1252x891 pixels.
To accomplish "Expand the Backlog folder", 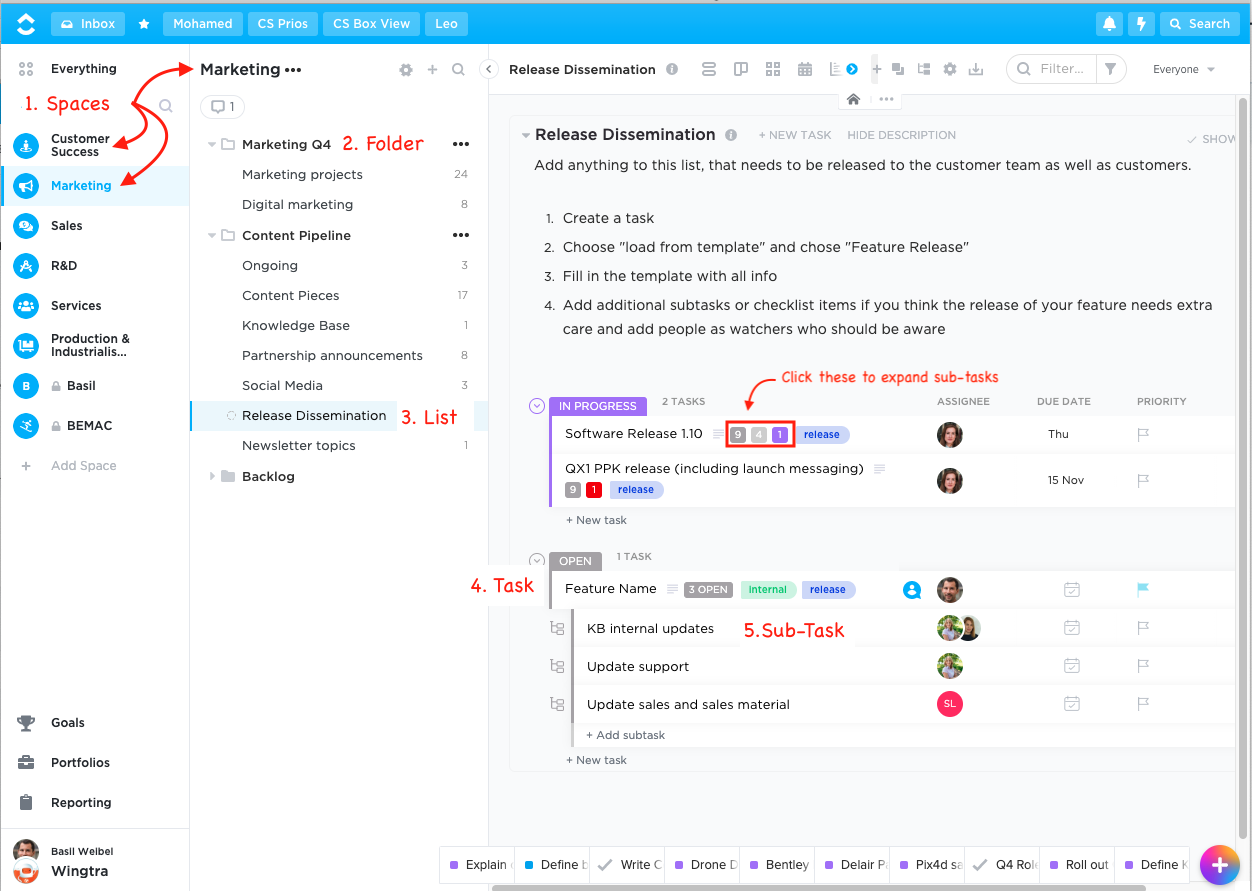I will [x=212, y=477].
